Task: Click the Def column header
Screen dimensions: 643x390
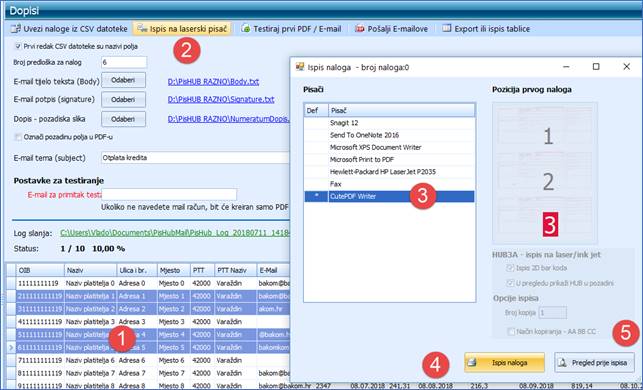Action: 316,110
